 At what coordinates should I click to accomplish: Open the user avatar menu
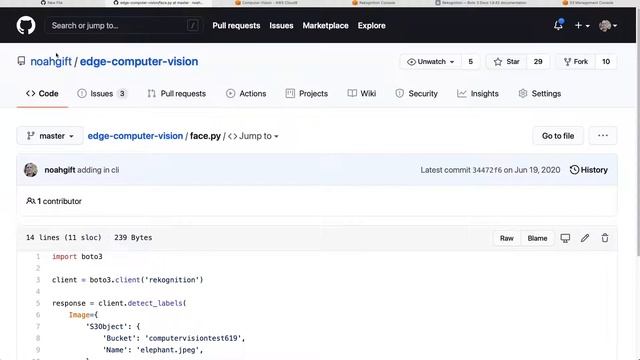tap(608, 26)
